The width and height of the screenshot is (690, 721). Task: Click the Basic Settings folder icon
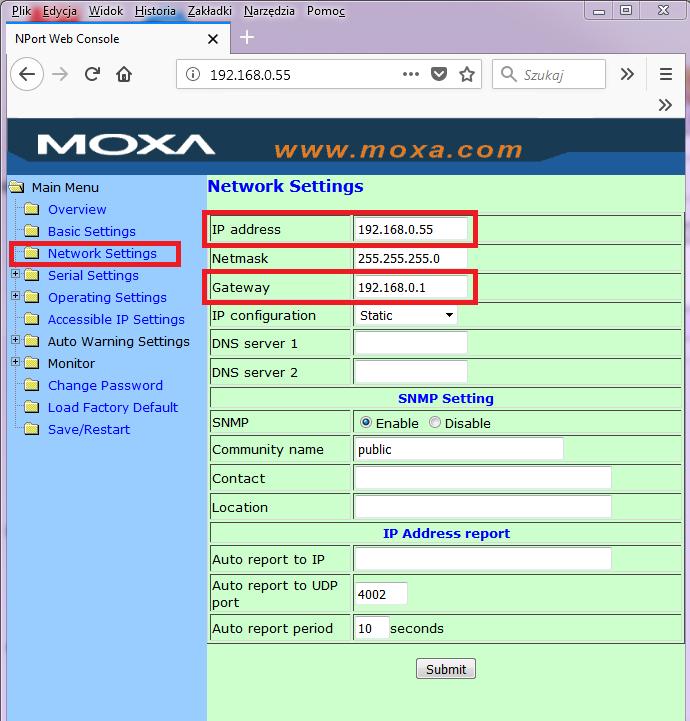31,231
